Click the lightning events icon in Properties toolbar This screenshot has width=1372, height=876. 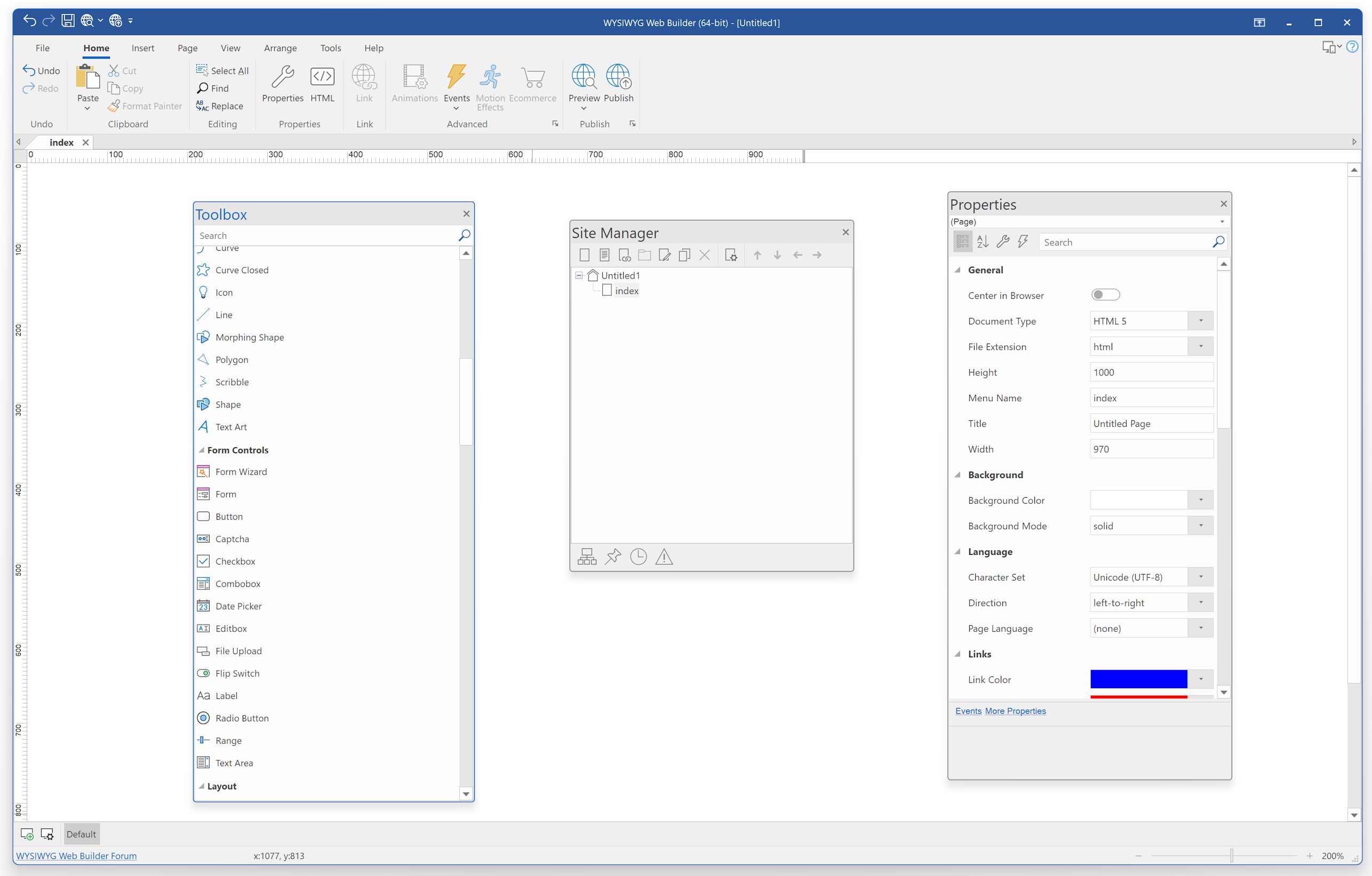pyautogui.click(x=1023, y=242)
